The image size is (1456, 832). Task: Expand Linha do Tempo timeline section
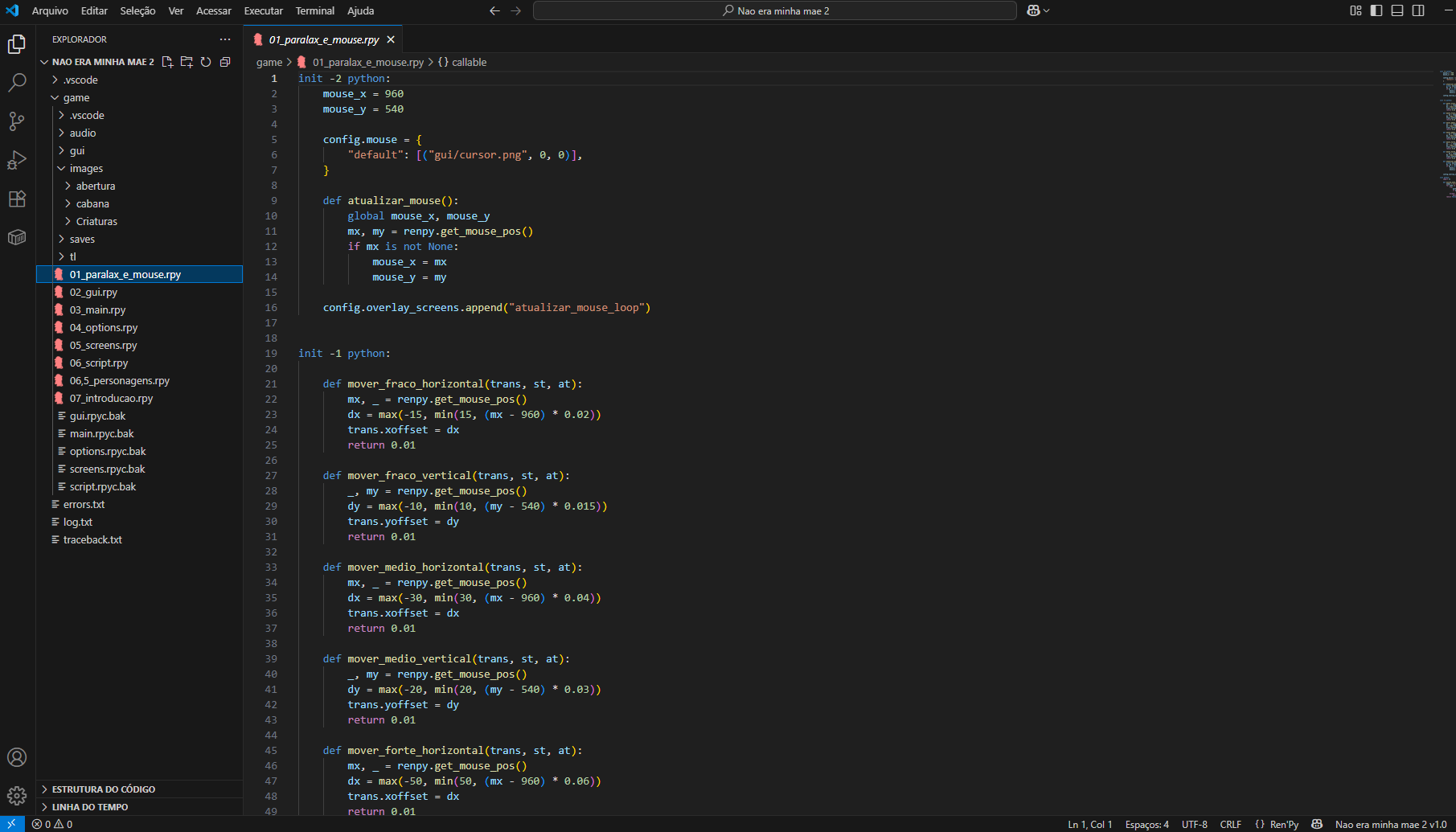click(139, 806)
